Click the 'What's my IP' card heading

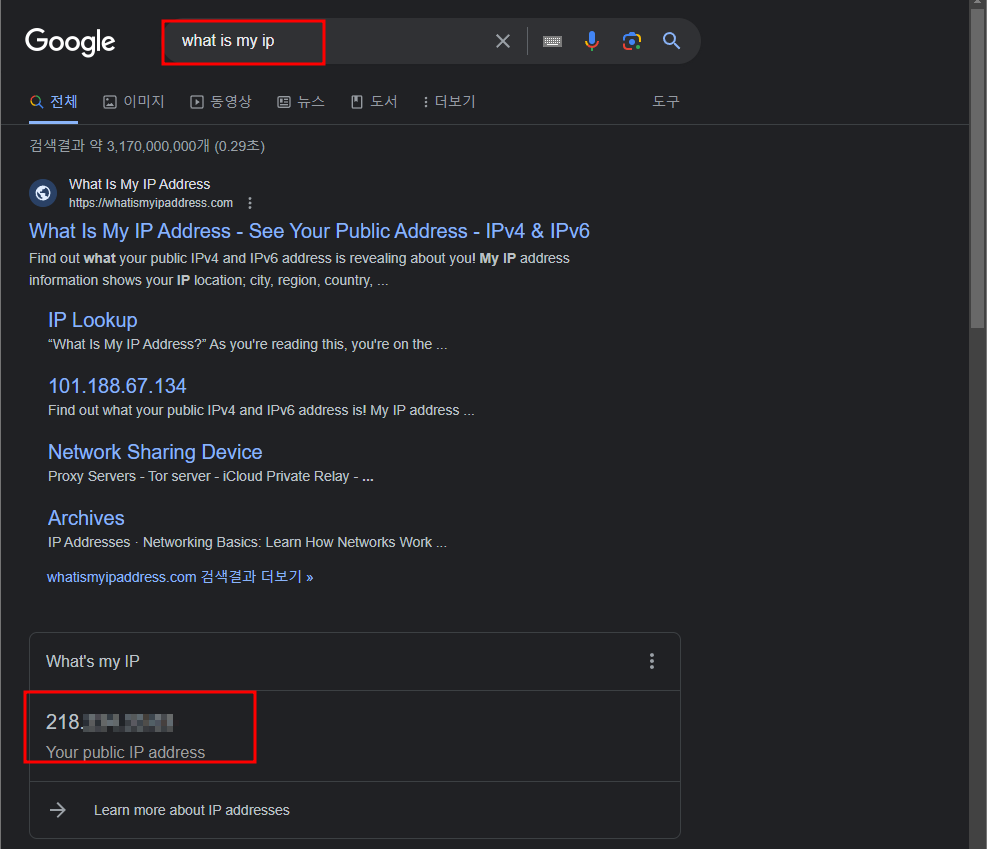(93, 661)
